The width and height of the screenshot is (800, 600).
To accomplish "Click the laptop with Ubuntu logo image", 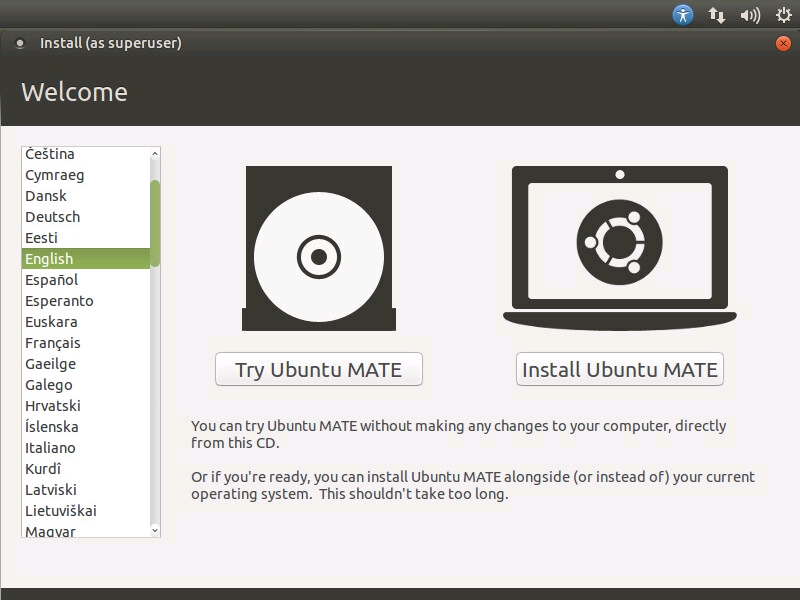I will (x=619, y=248).
